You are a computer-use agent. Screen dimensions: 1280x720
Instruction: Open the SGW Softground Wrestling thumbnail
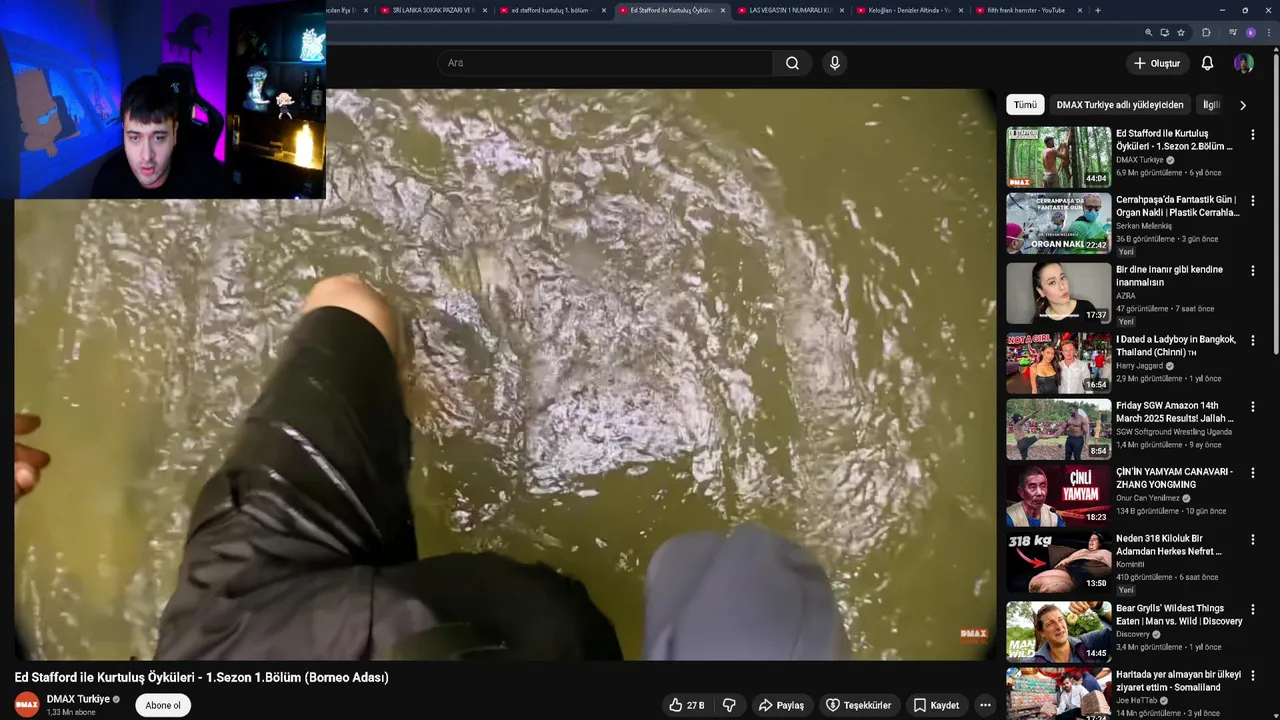pyautogui.click(x=1058, y=429)
